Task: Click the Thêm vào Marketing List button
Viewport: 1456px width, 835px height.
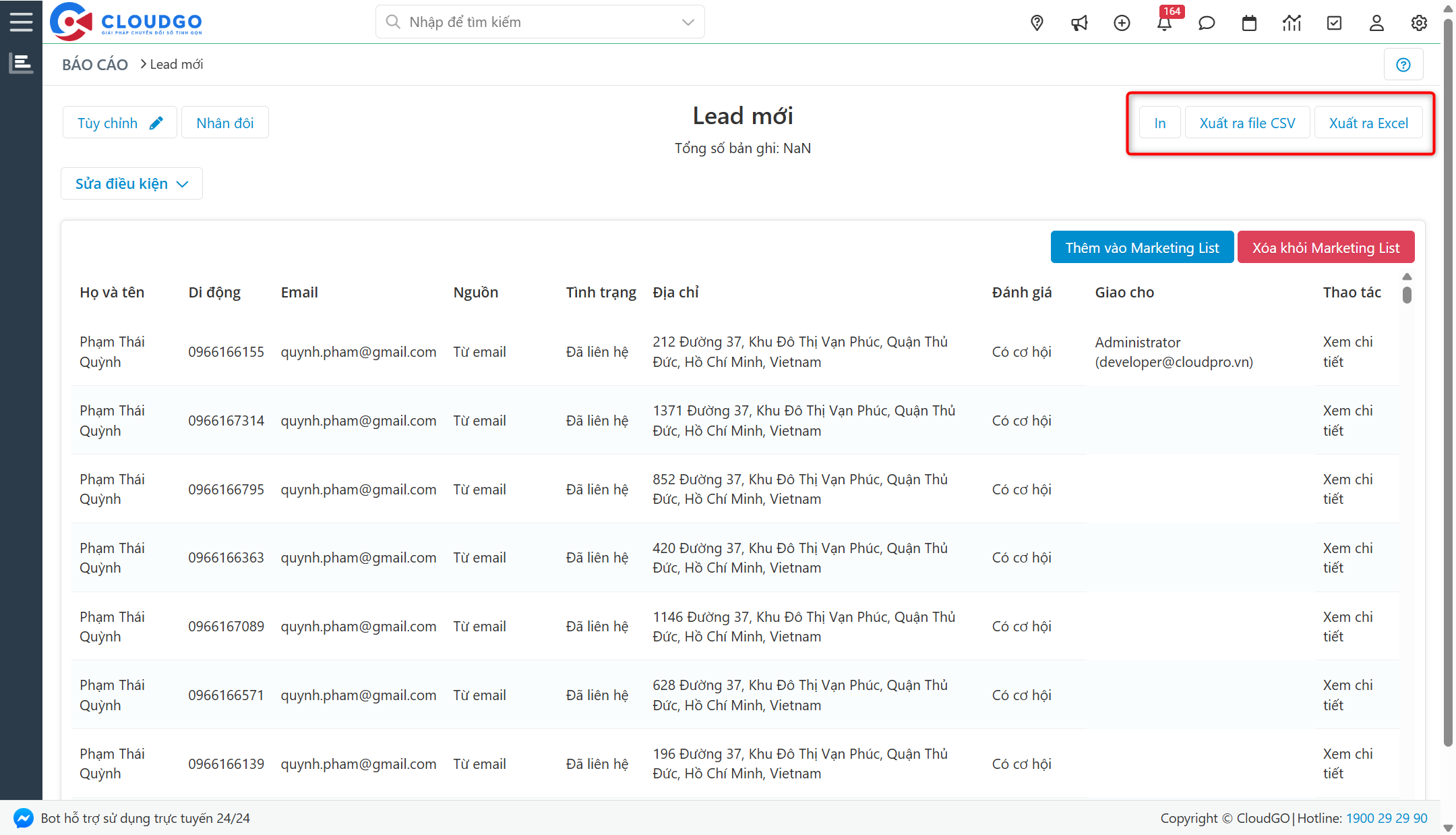Action: click(x=1141, y=247)
